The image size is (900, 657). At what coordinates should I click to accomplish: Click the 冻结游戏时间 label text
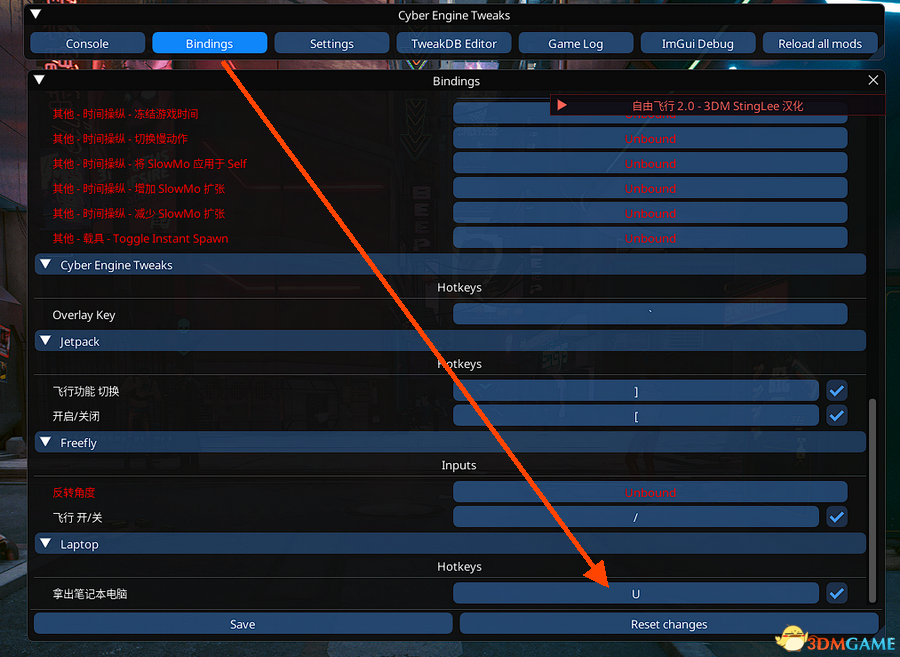click(169, 114)
